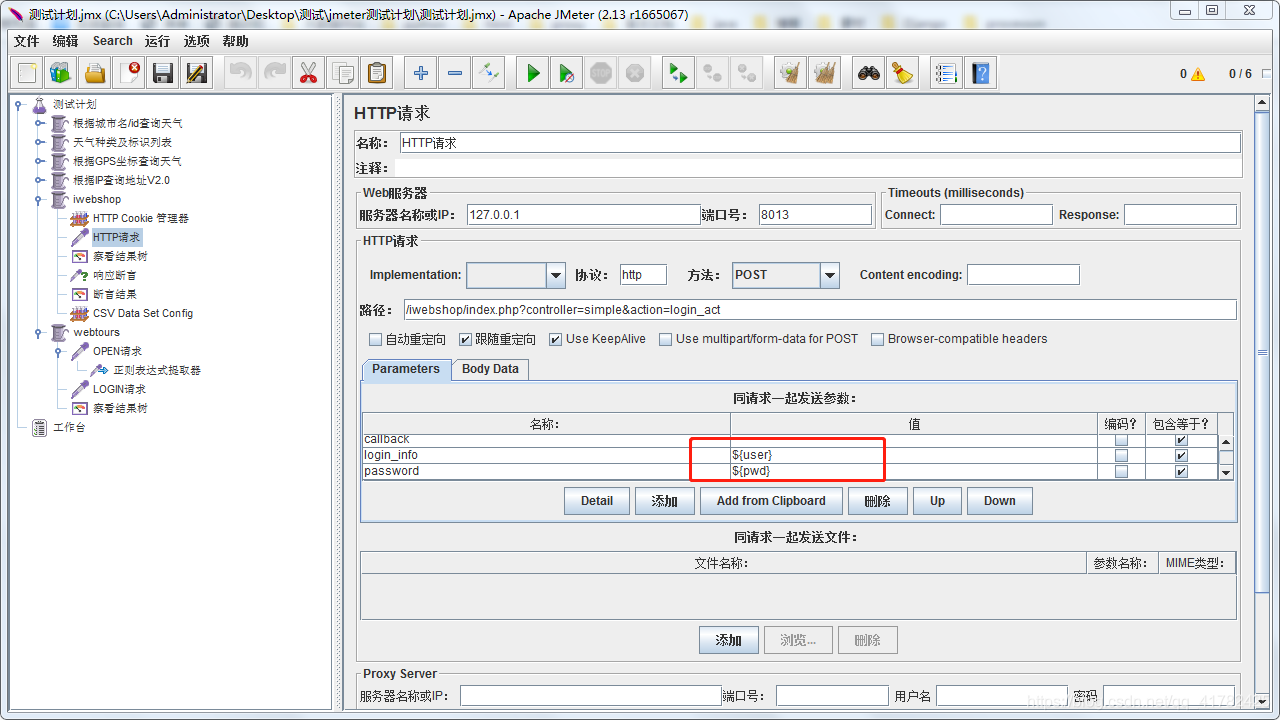The image size is (1280, 720).
Task: Collapse the webtours thread group
Action: click(38, 332)
